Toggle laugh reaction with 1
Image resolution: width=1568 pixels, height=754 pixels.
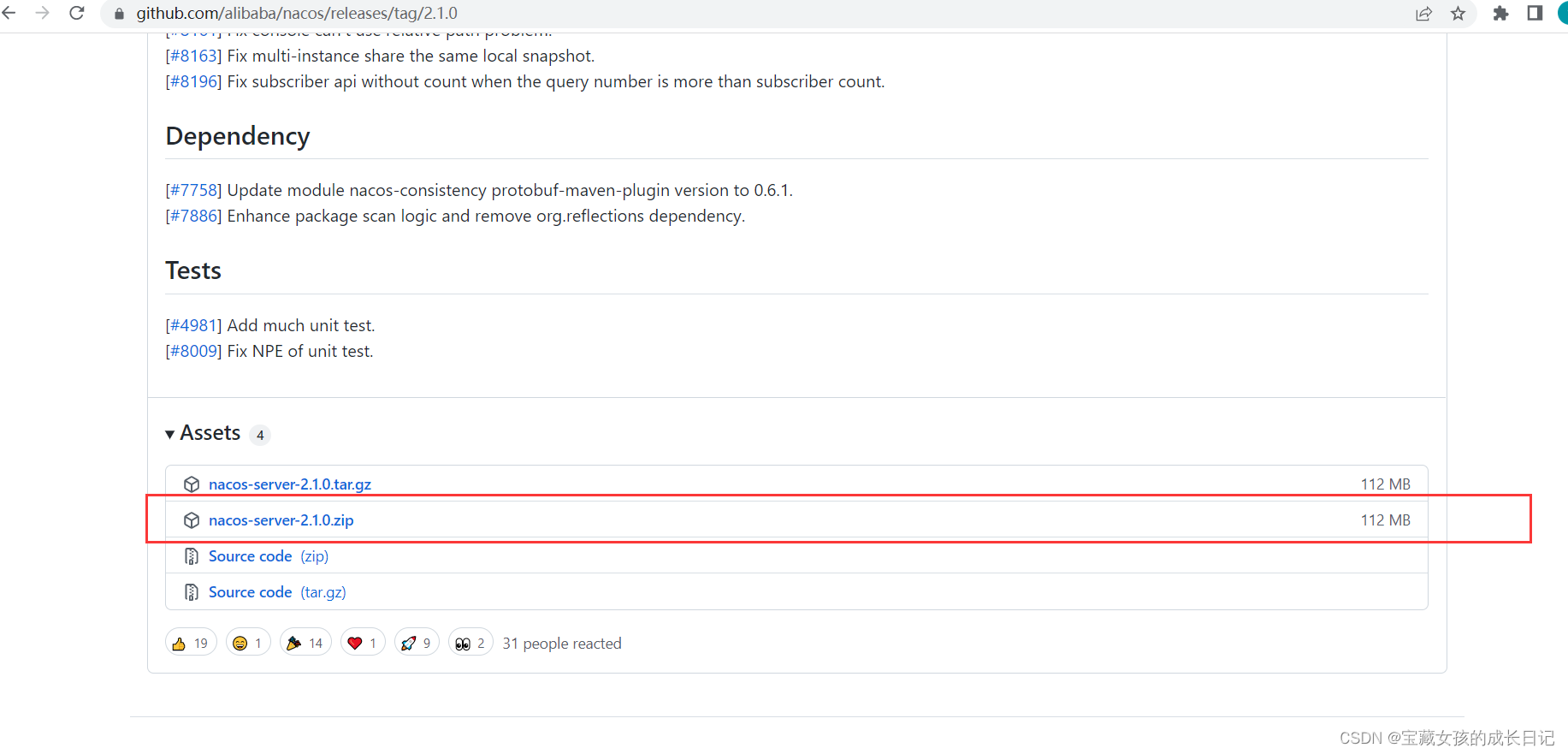pos(248,643)
